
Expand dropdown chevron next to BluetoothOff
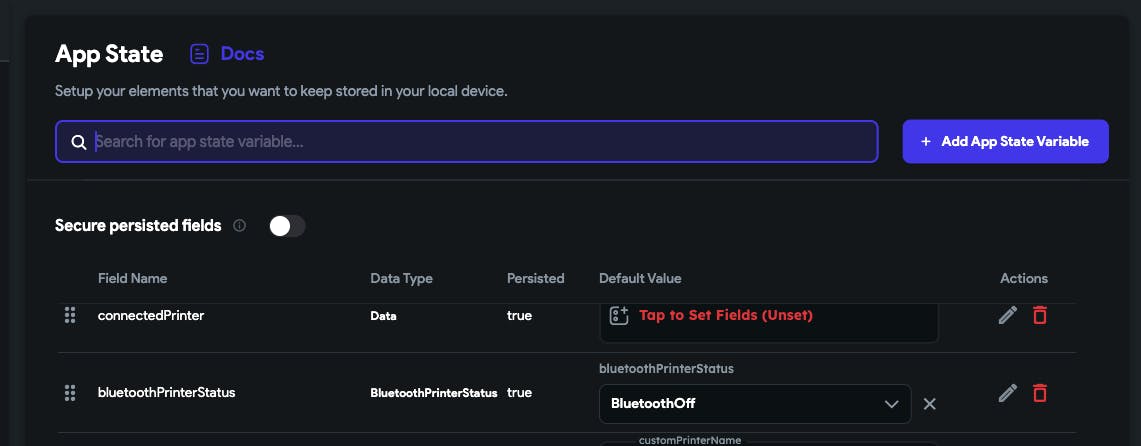coord(891,404)
